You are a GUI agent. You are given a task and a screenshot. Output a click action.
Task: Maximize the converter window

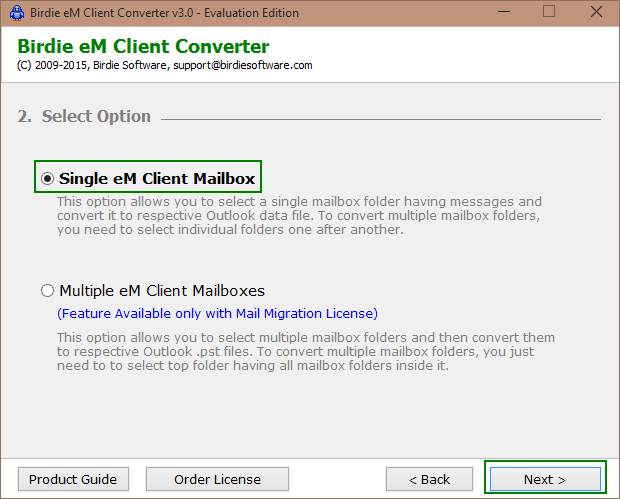point(549,12)
